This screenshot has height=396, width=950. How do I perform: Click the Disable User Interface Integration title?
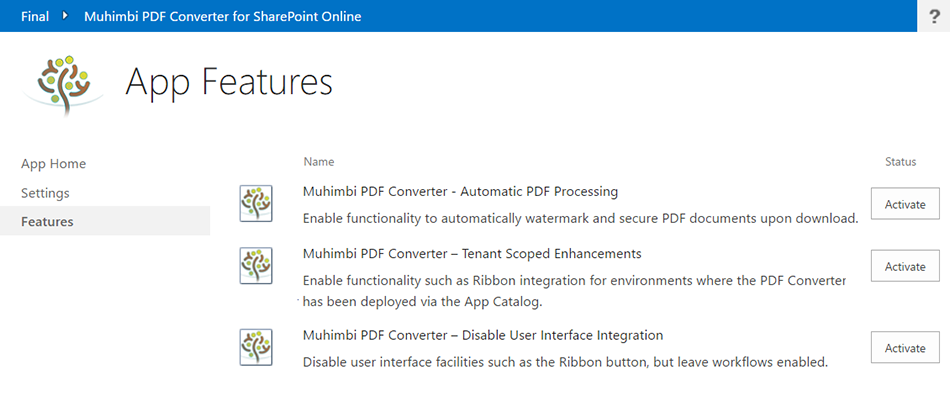[483, 335]
